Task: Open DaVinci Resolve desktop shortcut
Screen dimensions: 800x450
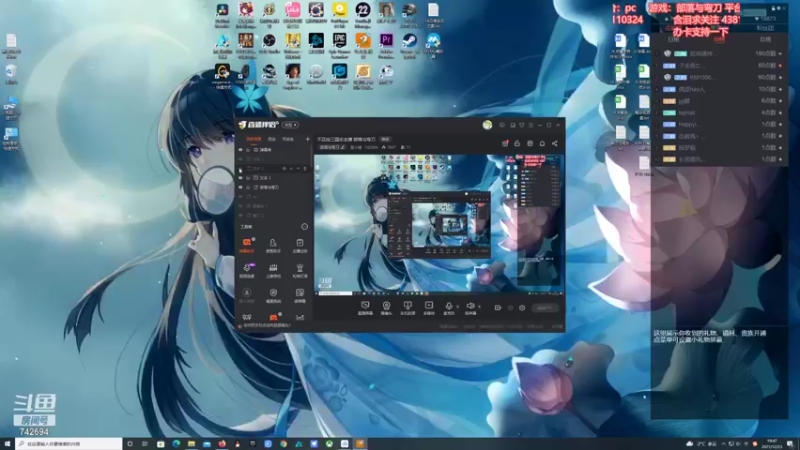Action: [x=222, y=15]
